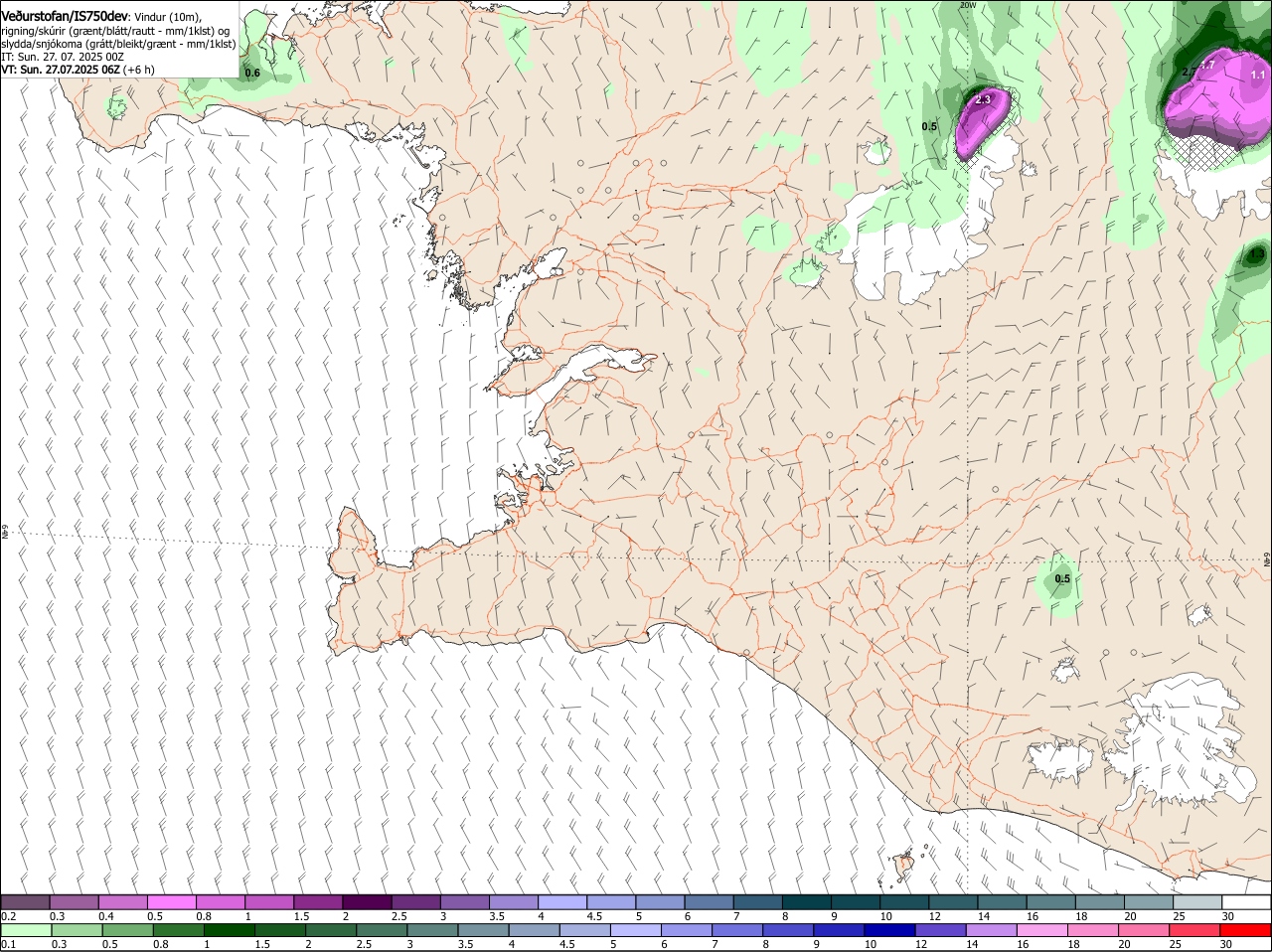1272x952 pixels.
Task: Click the 'slydda/snjókoma' description line
Action: 118,44
